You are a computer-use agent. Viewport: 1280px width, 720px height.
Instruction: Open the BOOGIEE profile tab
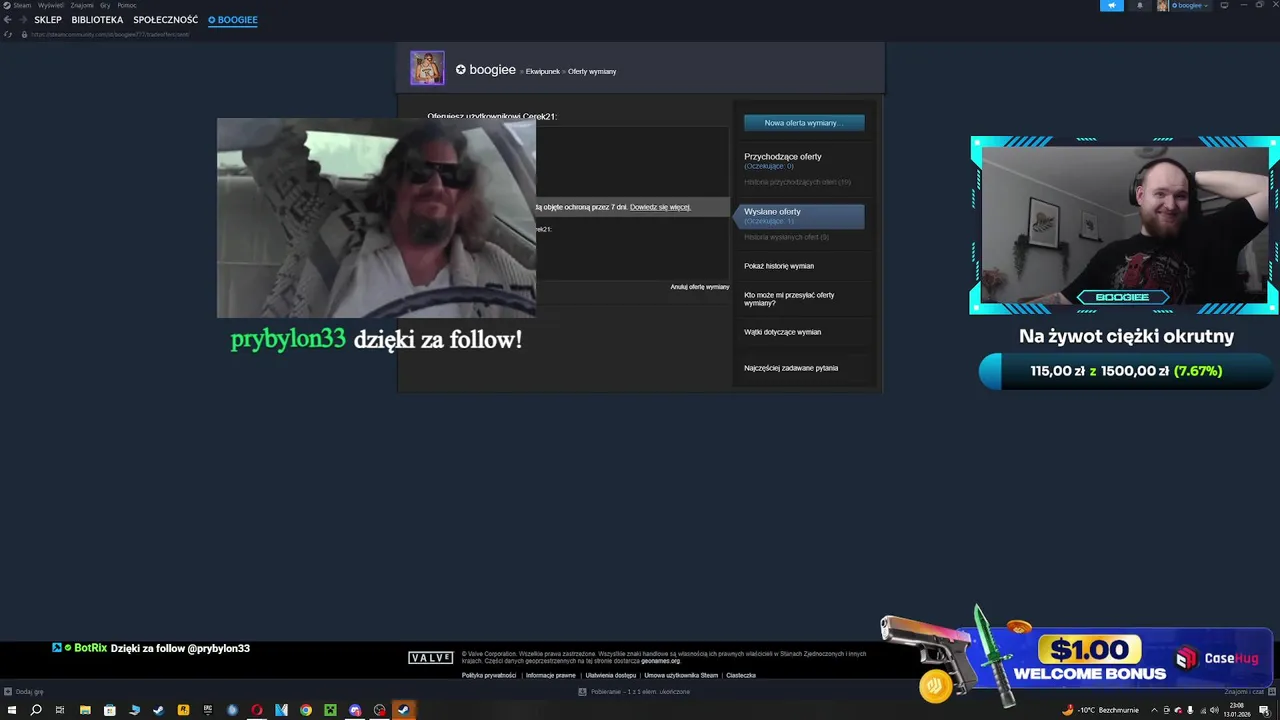pyautogui.click(x=233, y=20)
